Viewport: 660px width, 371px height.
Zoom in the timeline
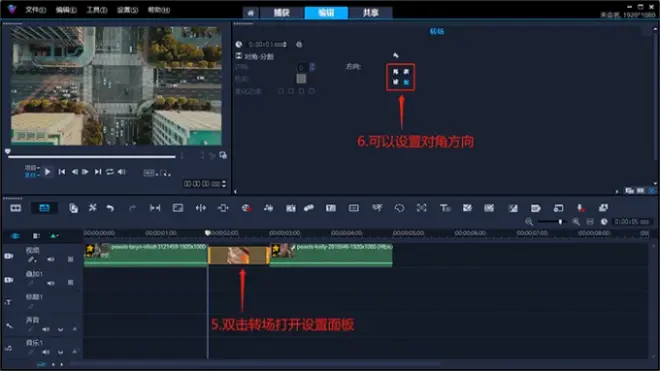coord(575,222)
